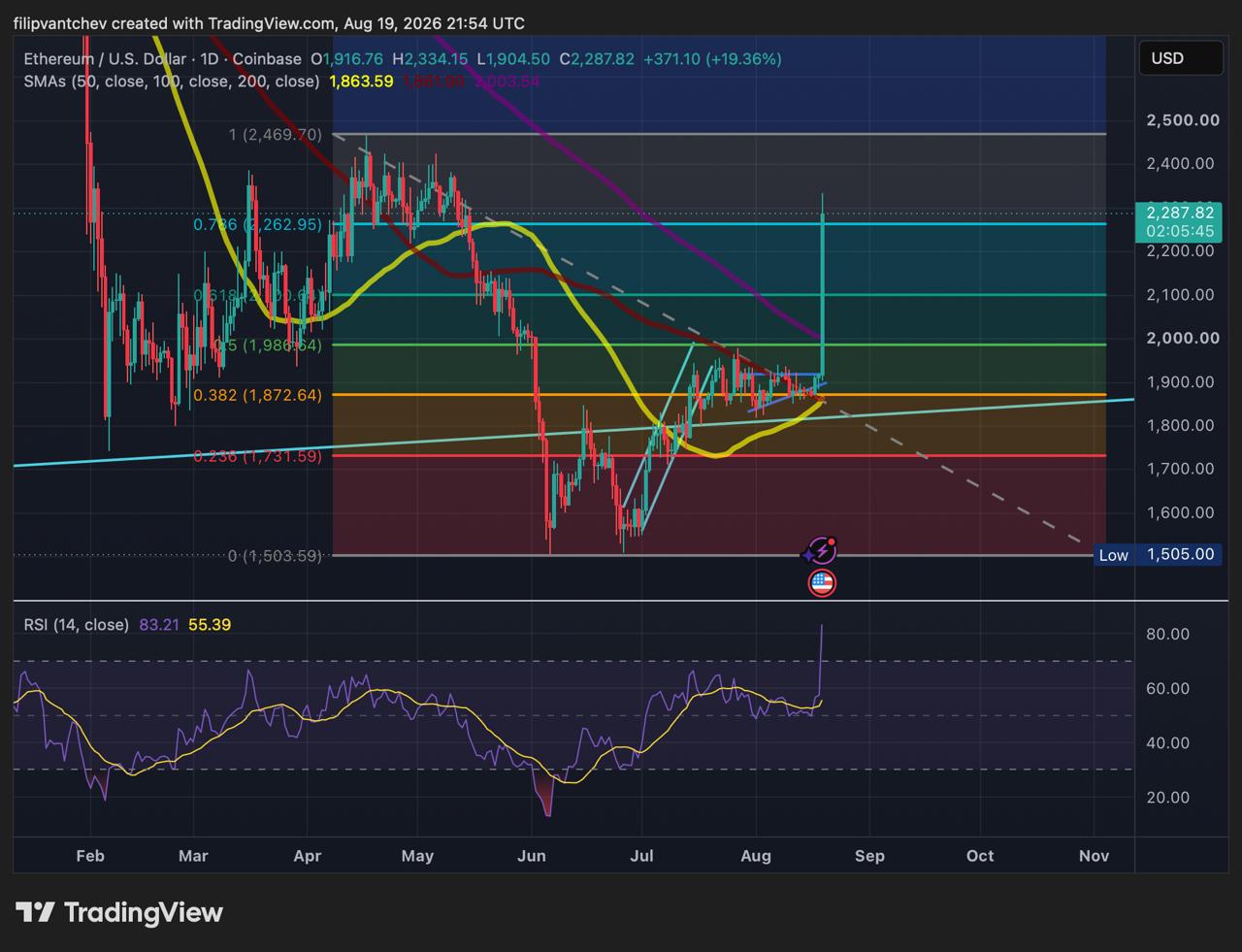The width and height of the screenshot is (1242, 952).
Task: Click May on the time axis
Action: (417, 856)
